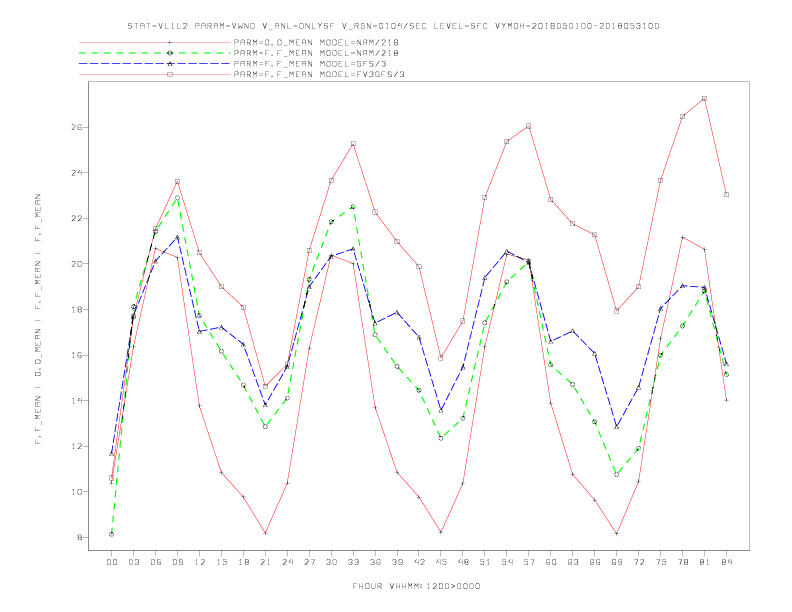Select legend text PARM=O.O_MEAN MODEL=NAM/218

(316, 42)
